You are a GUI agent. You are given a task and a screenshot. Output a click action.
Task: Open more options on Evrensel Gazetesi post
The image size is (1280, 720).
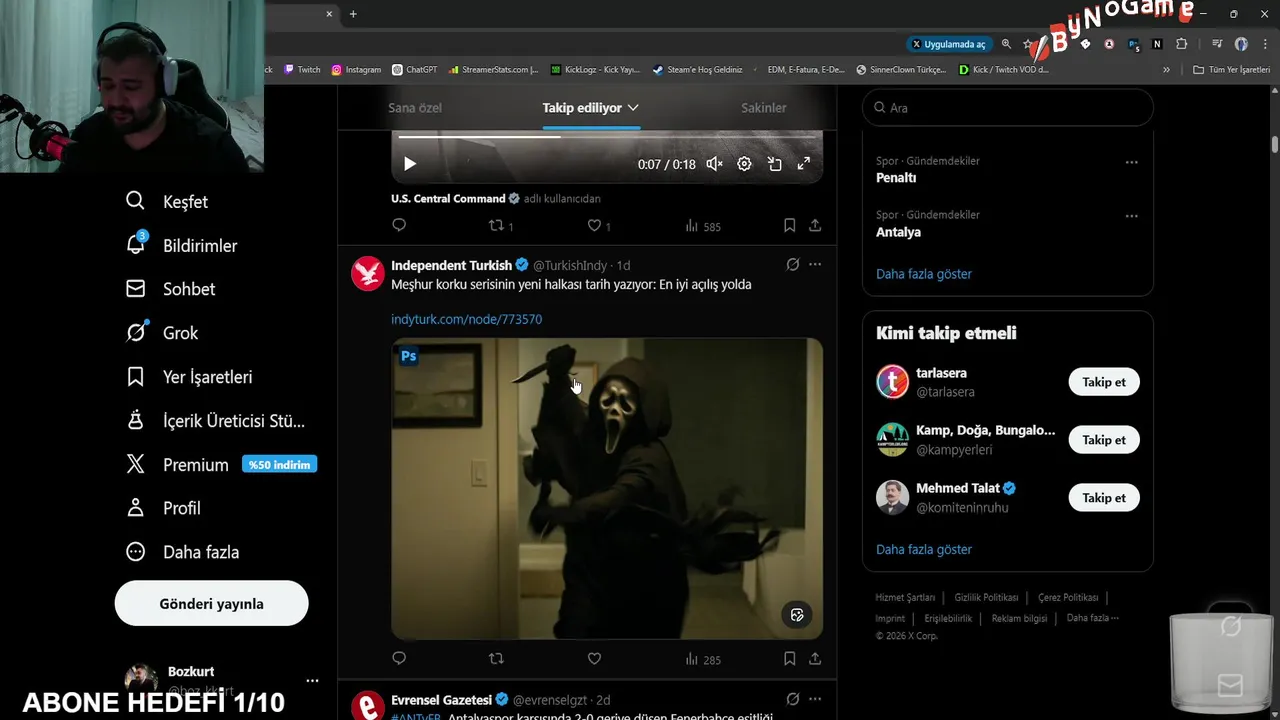(815, 699)
